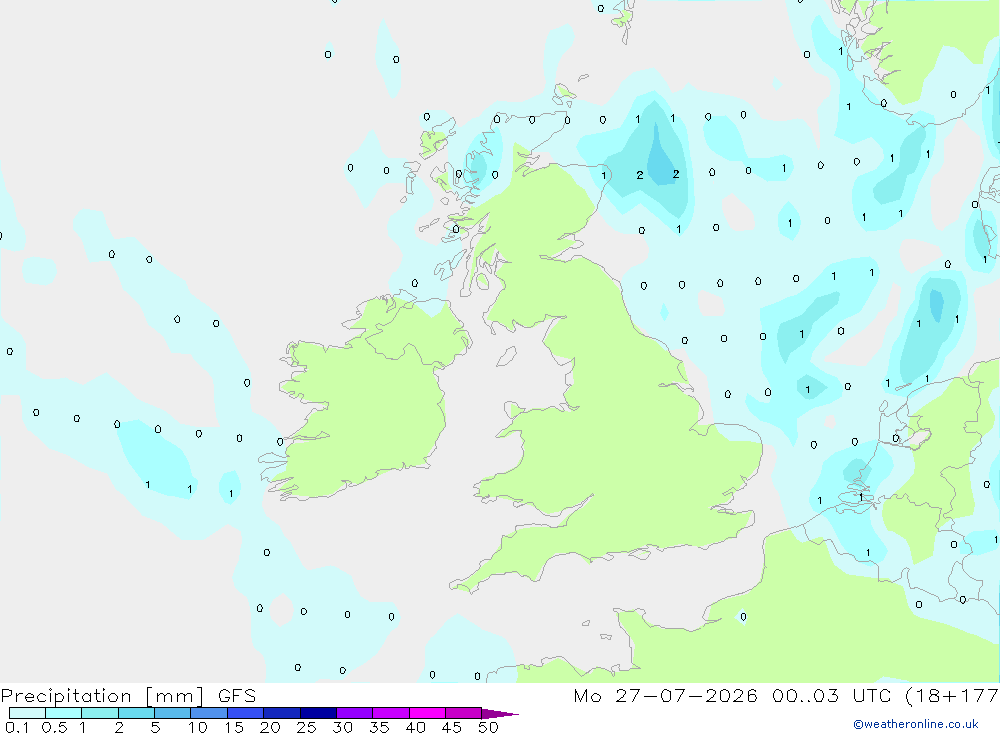
Task: Click the lightest 0.1–0.5 mm legend swatch
Action: coord(27,713)
